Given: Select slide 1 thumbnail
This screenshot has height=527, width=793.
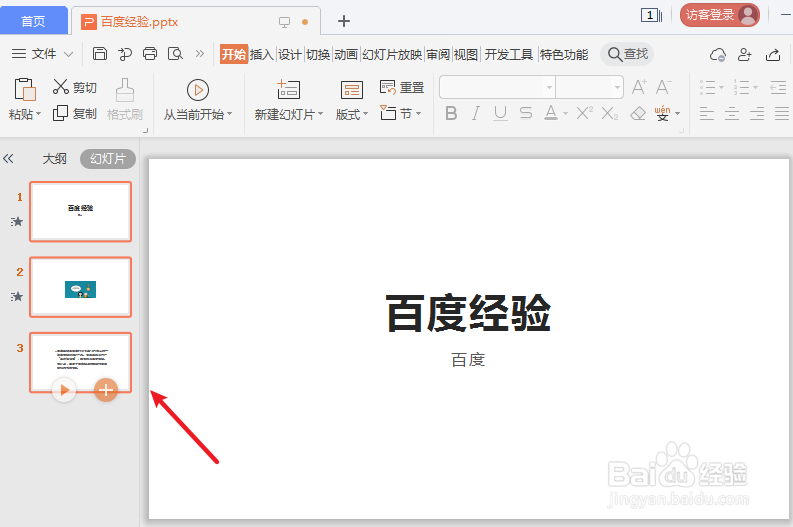Looking at the screenshot, I should (80, 211).
